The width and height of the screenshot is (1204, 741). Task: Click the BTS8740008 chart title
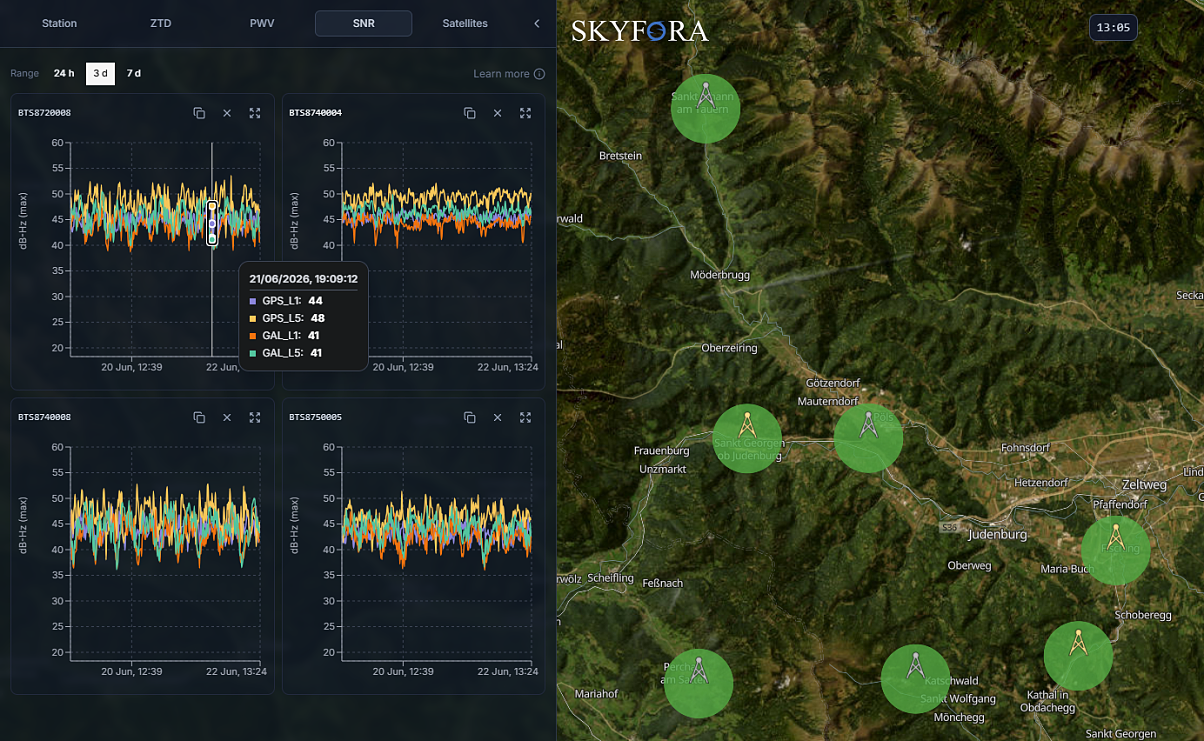[44, 417]
